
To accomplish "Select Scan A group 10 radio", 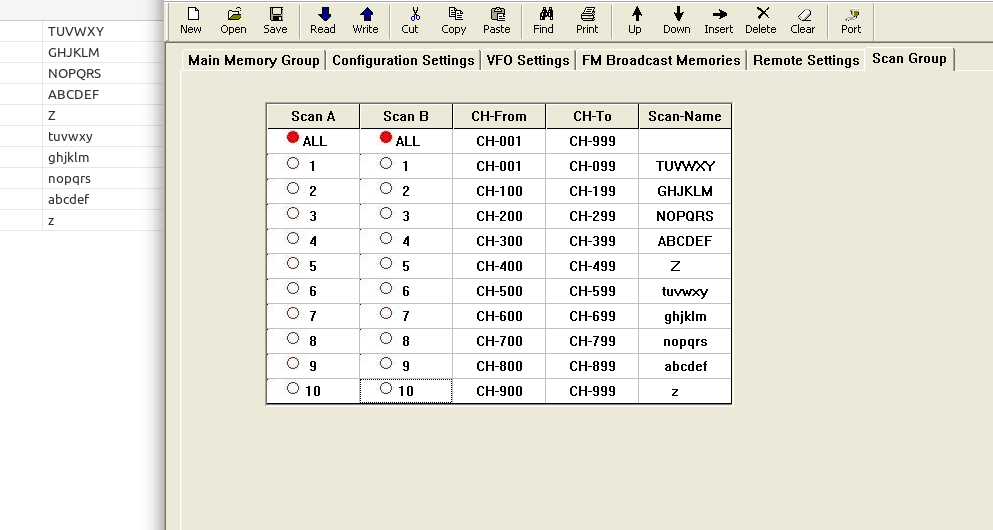I will coord(293,388).
